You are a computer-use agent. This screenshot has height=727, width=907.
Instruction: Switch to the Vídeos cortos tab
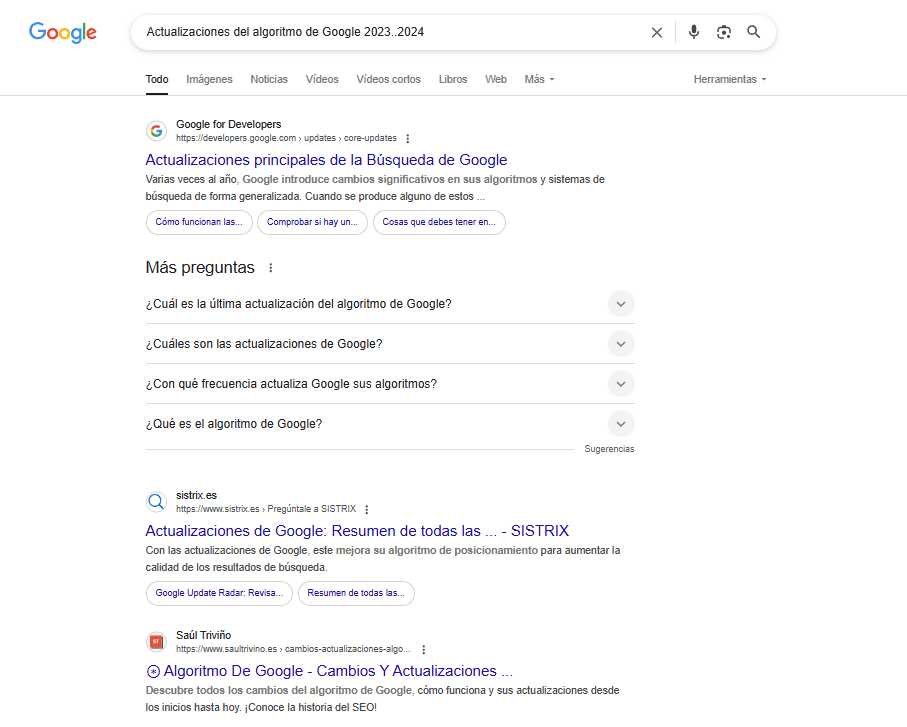pyautogui.click(x=389, y=79)
